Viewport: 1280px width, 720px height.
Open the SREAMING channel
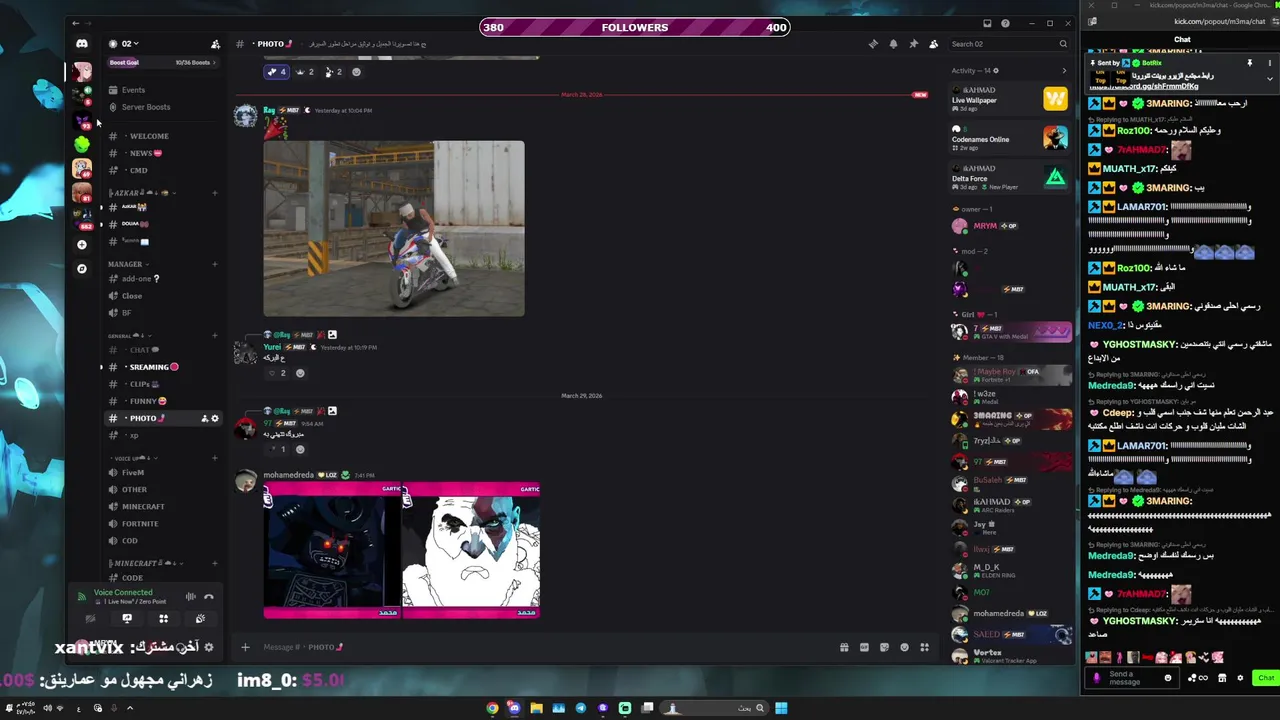click(x=160, y=367)
